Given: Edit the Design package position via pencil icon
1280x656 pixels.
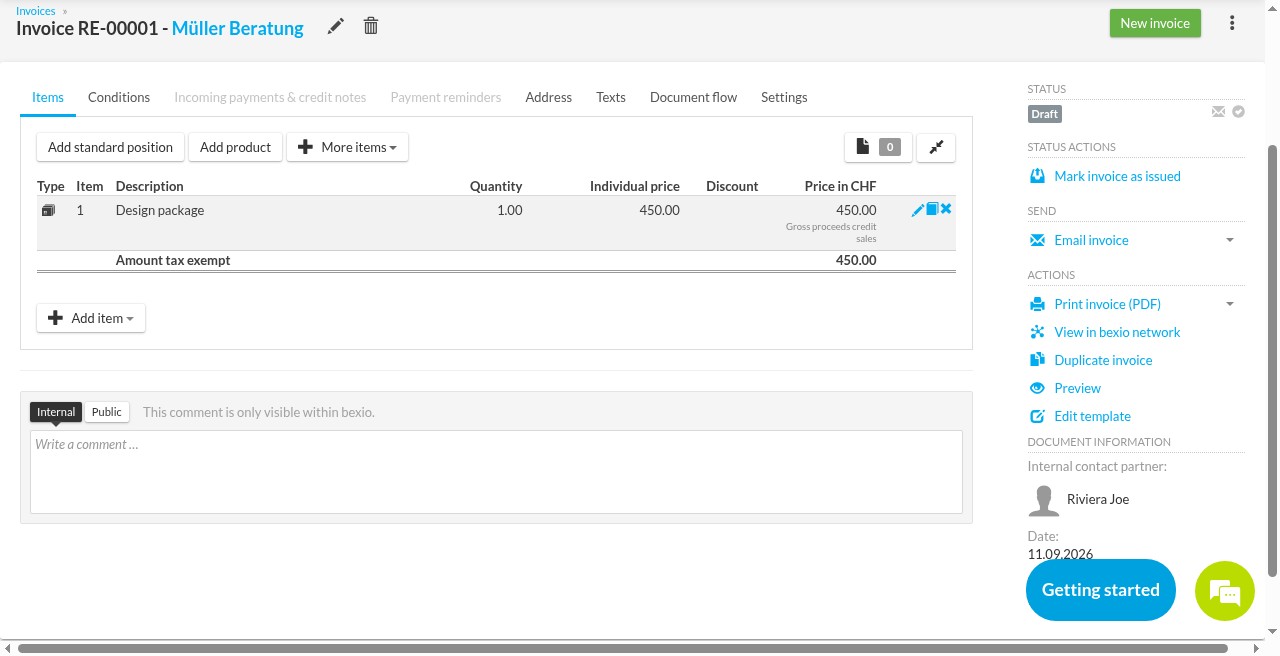Looking at the screenshot, I should point(918,210).
